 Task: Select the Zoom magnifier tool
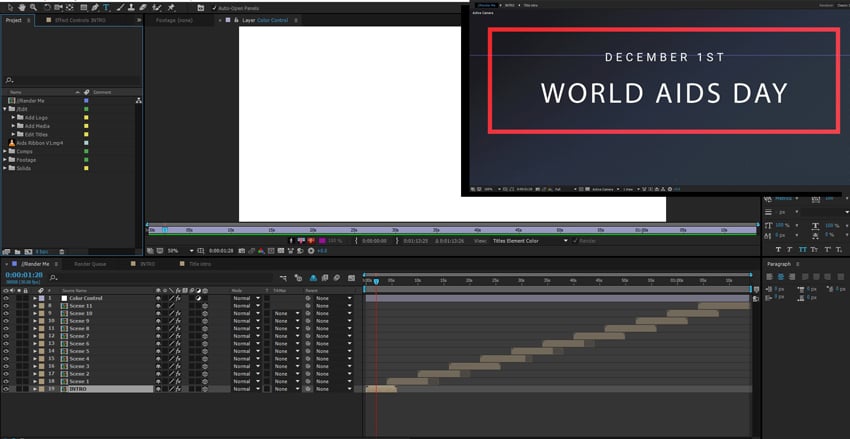click(x=33, y=7)
